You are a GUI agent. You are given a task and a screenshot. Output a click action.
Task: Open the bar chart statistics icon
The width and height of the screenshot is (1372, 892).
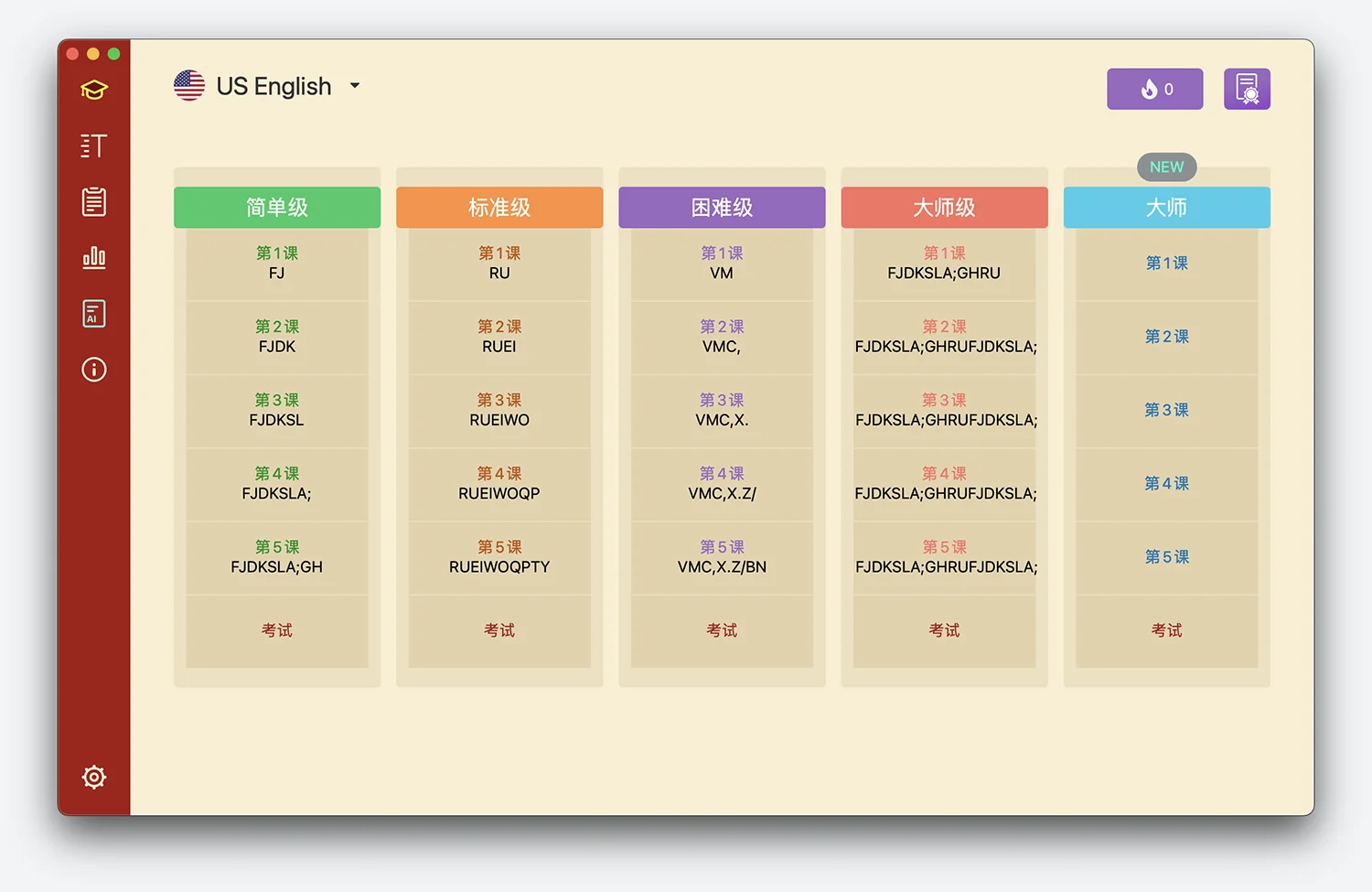[94, 258]
